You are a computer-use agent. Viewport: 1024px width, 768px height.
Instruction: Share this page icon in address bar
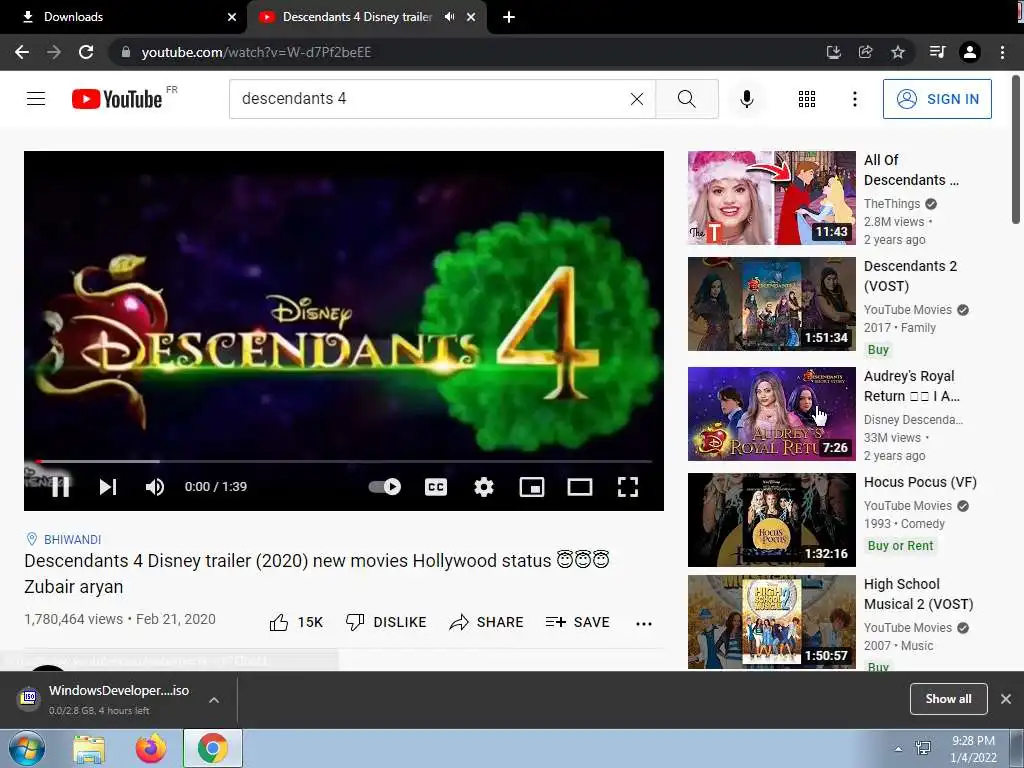(865, 52)
